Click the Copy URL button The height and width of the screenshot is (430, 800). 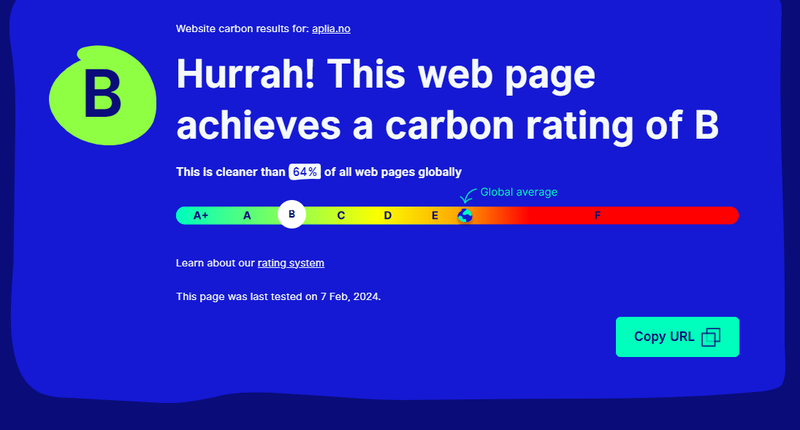click(677, 337)
